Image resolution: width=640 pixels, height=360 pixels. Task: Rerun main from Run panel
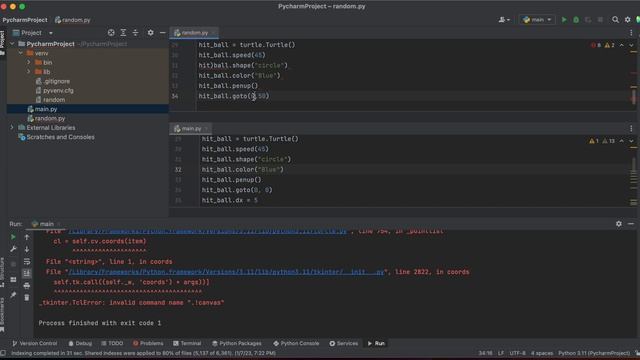point(13,237)
